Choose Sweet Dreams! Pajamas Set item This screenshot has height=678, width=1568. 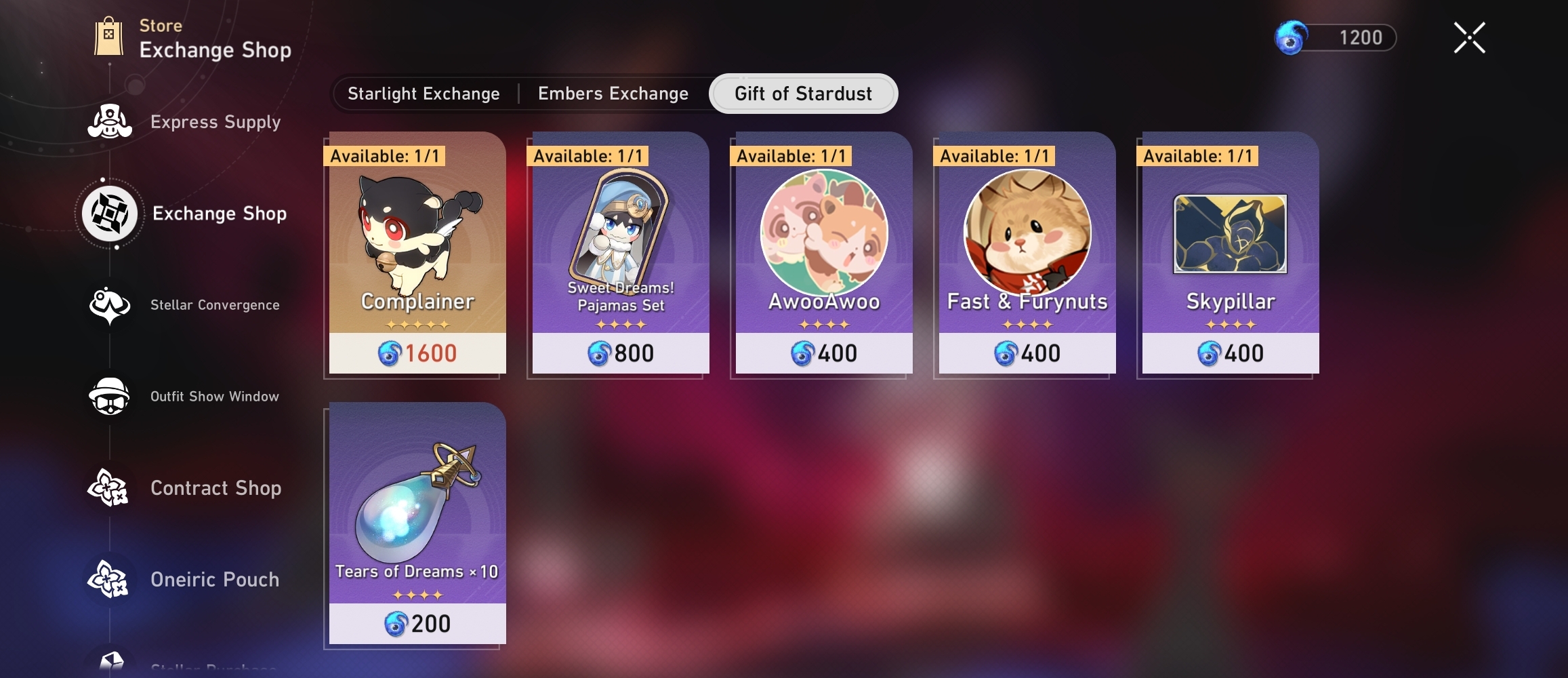(x=621, y=253)
